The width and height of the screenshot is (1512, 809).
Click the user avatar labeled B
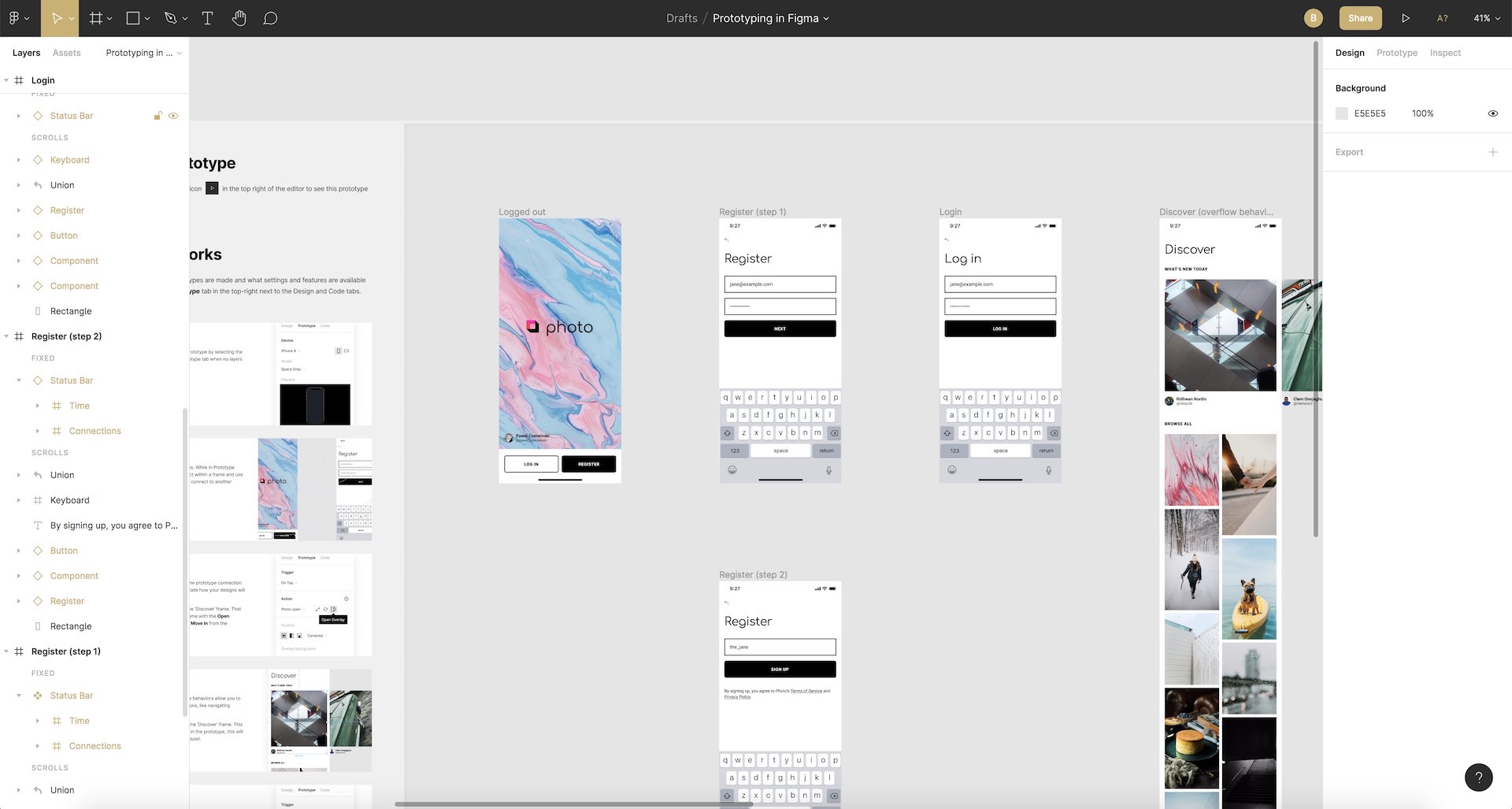pos(1313,18)
